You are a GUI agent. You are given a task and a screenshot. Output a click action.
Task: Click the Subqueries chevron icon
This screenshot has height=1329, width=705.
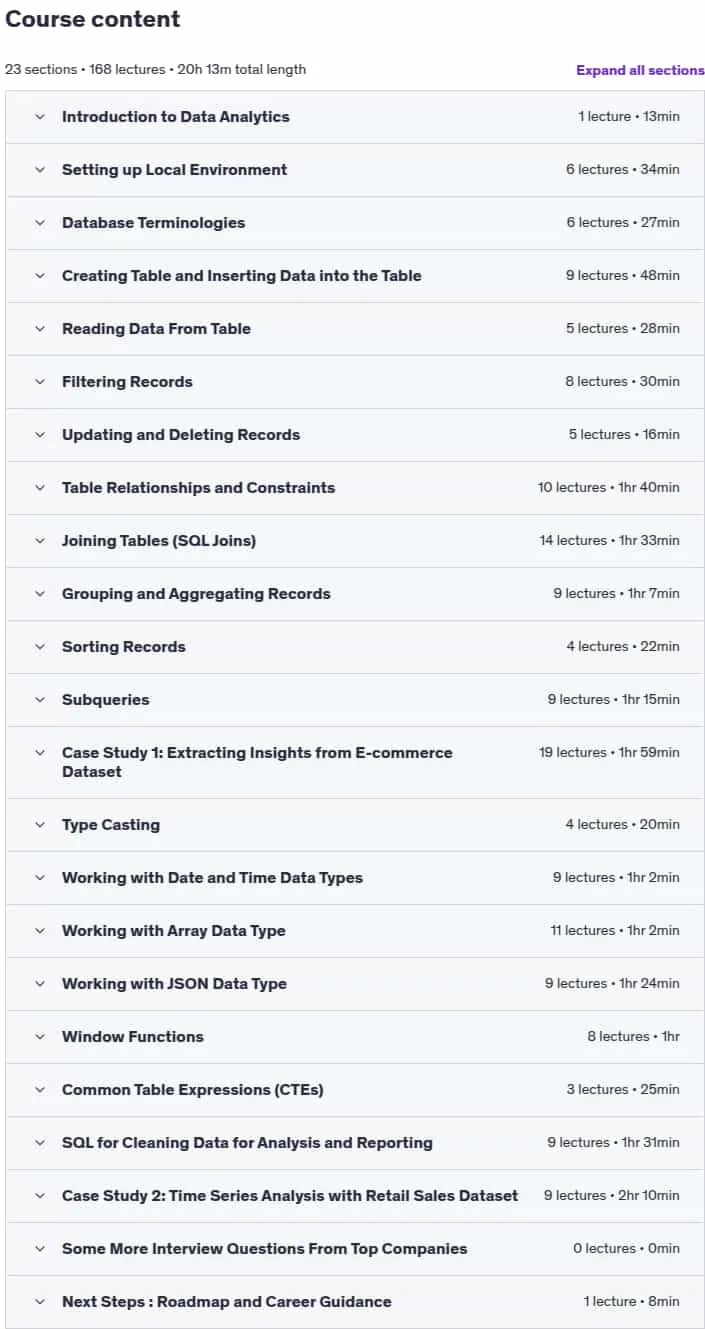click(x=40, y=699)
